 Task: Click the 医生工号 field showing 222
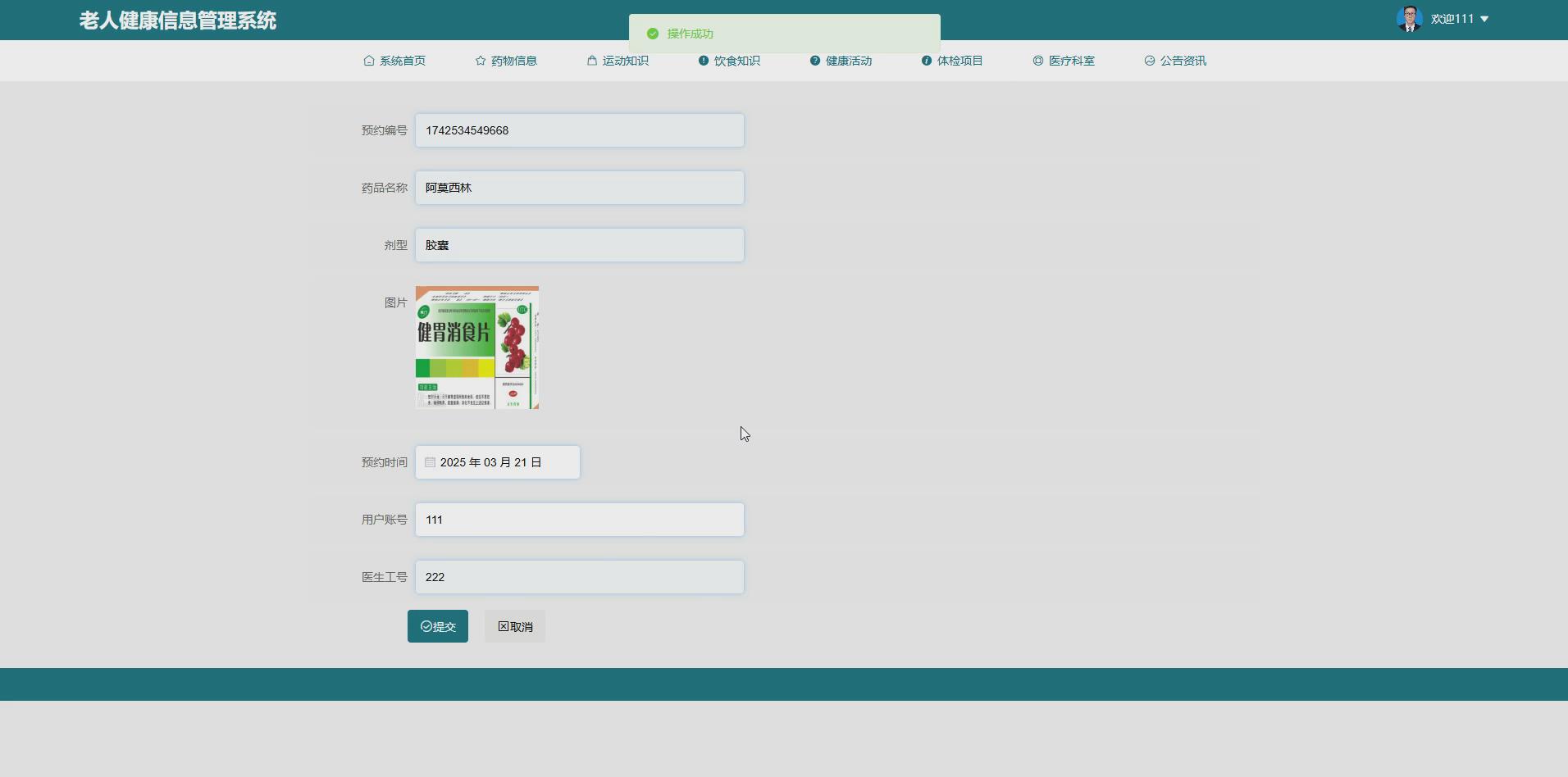(x=580, y=577)
